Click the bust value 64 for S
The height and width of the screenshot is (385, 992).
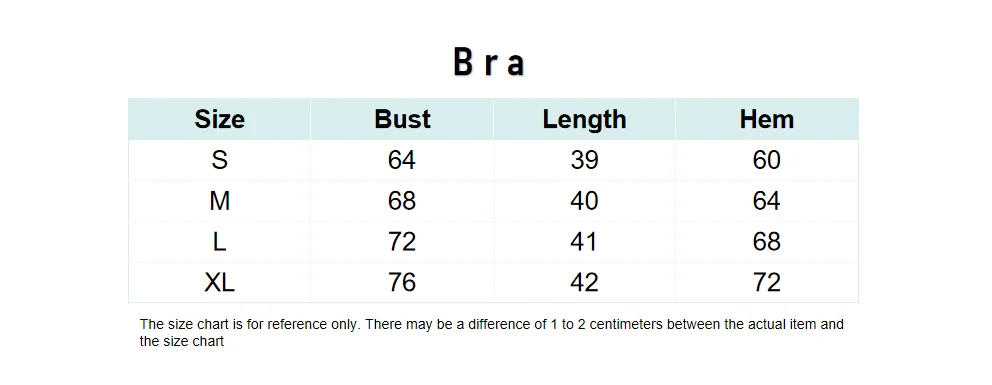point(402,160)
